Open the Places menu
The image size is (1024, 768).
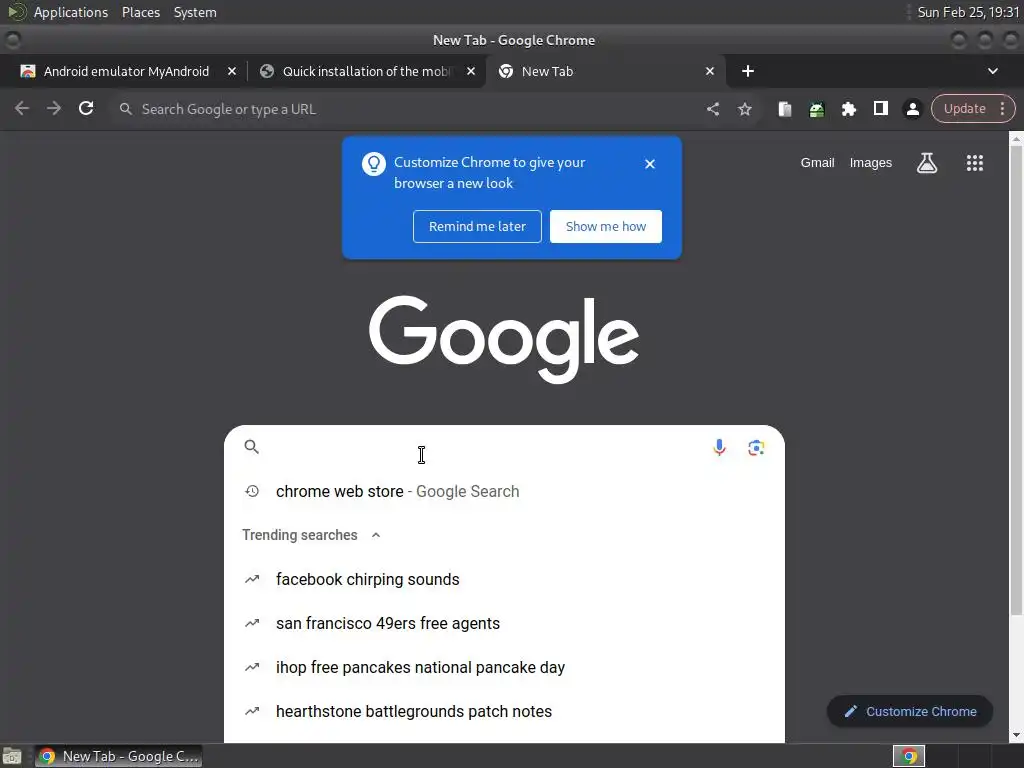(x=141, y=12)
